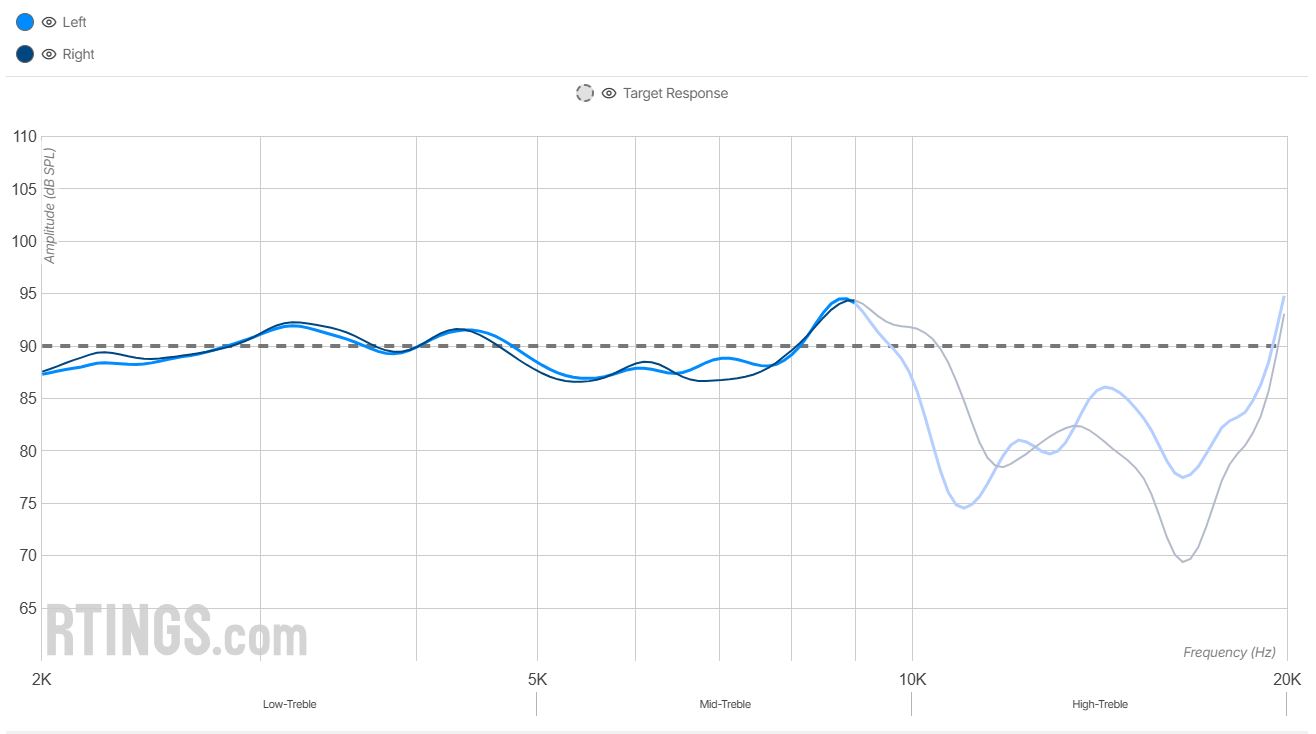
Task: Click the 10K frequency axis label
Action: point(912,680)
